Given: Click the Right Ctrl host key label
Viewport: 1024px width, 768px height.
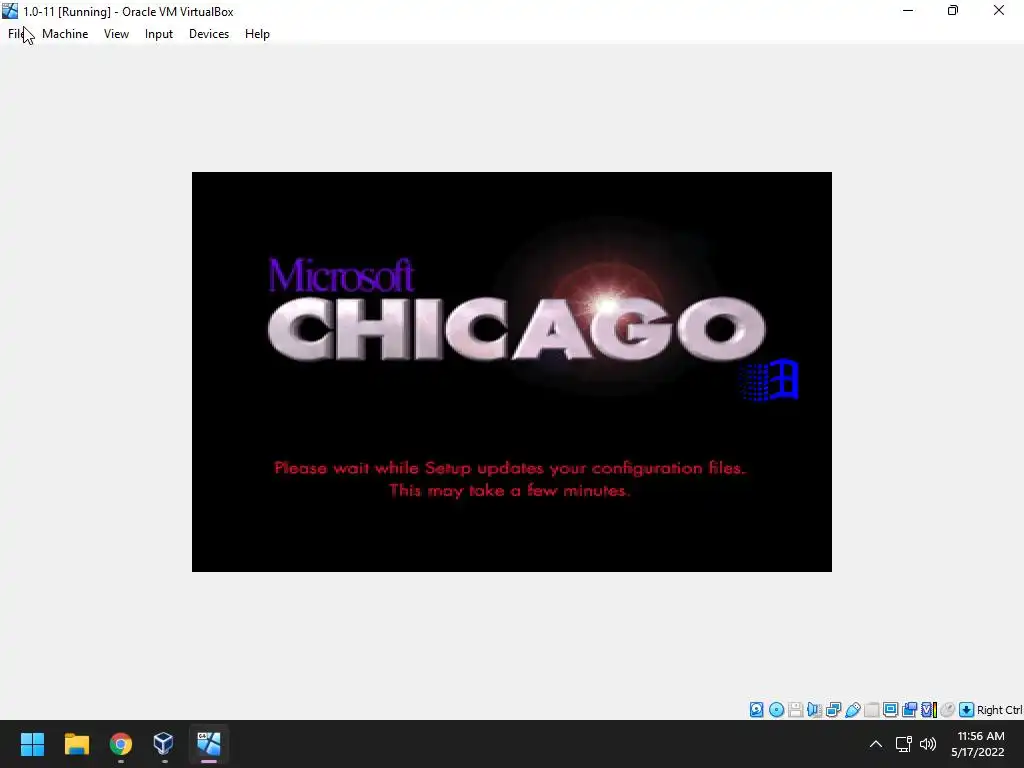Looking at the screenshot, I should tap(1000, 710).
